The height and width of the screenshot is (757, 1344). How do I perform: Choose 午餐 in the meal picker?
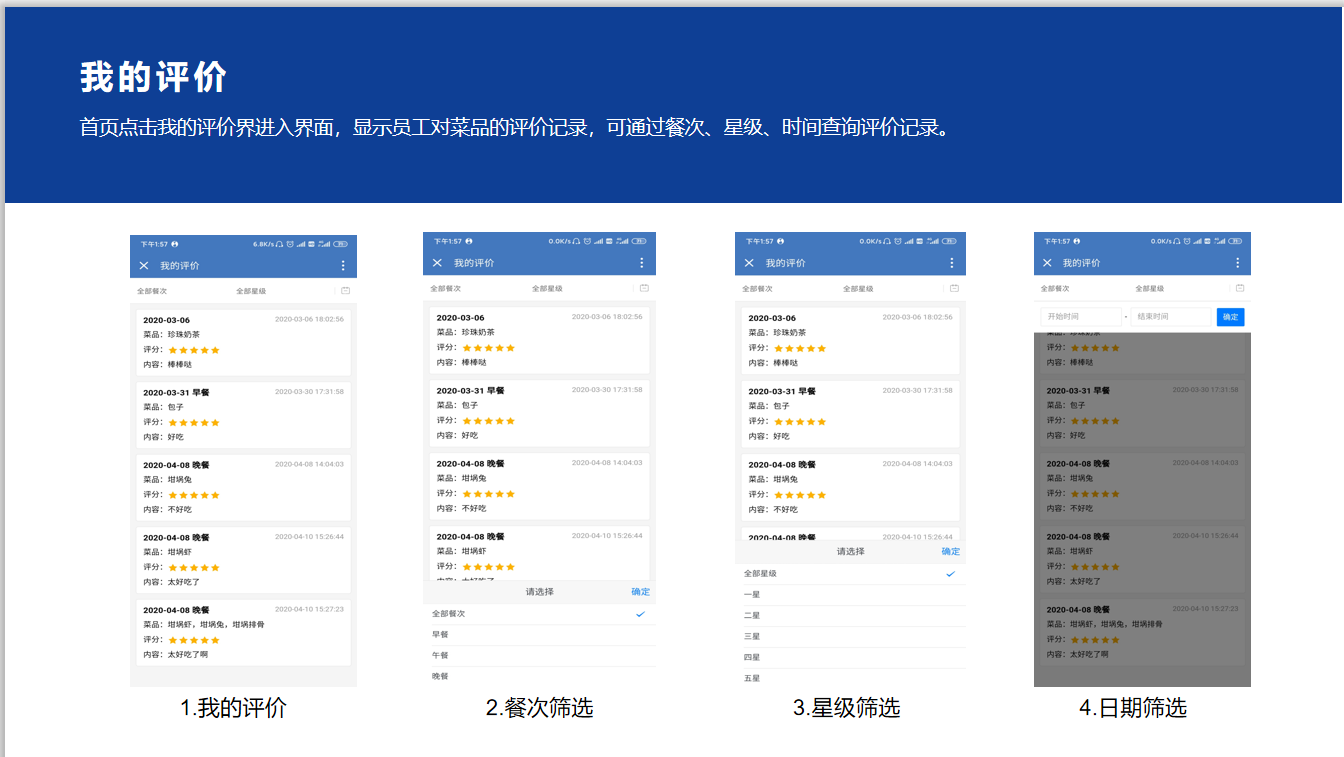(x=539, y=656)
